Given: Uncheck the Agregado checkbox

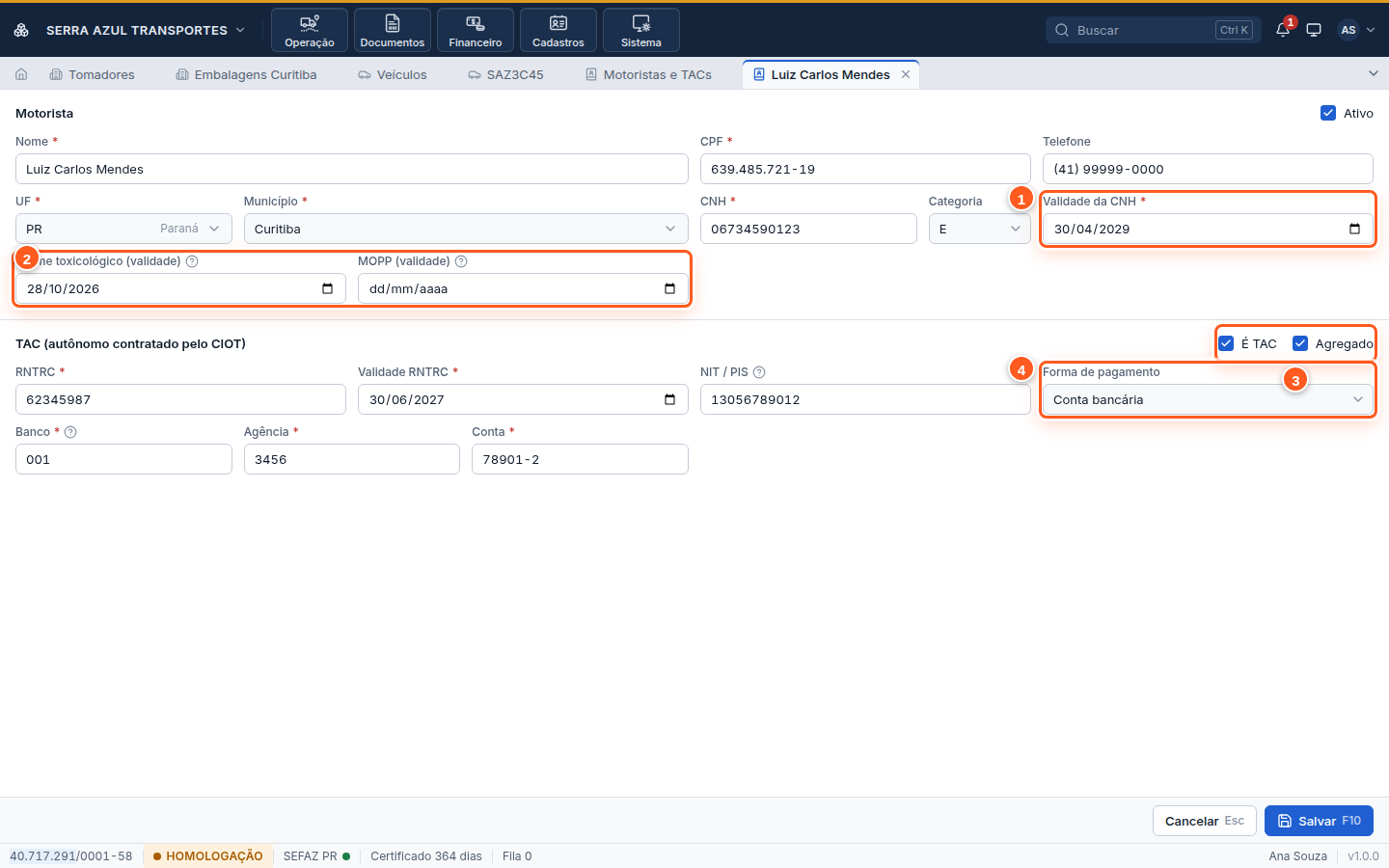Looking at the screenshot, I should tap(1300, 343).
